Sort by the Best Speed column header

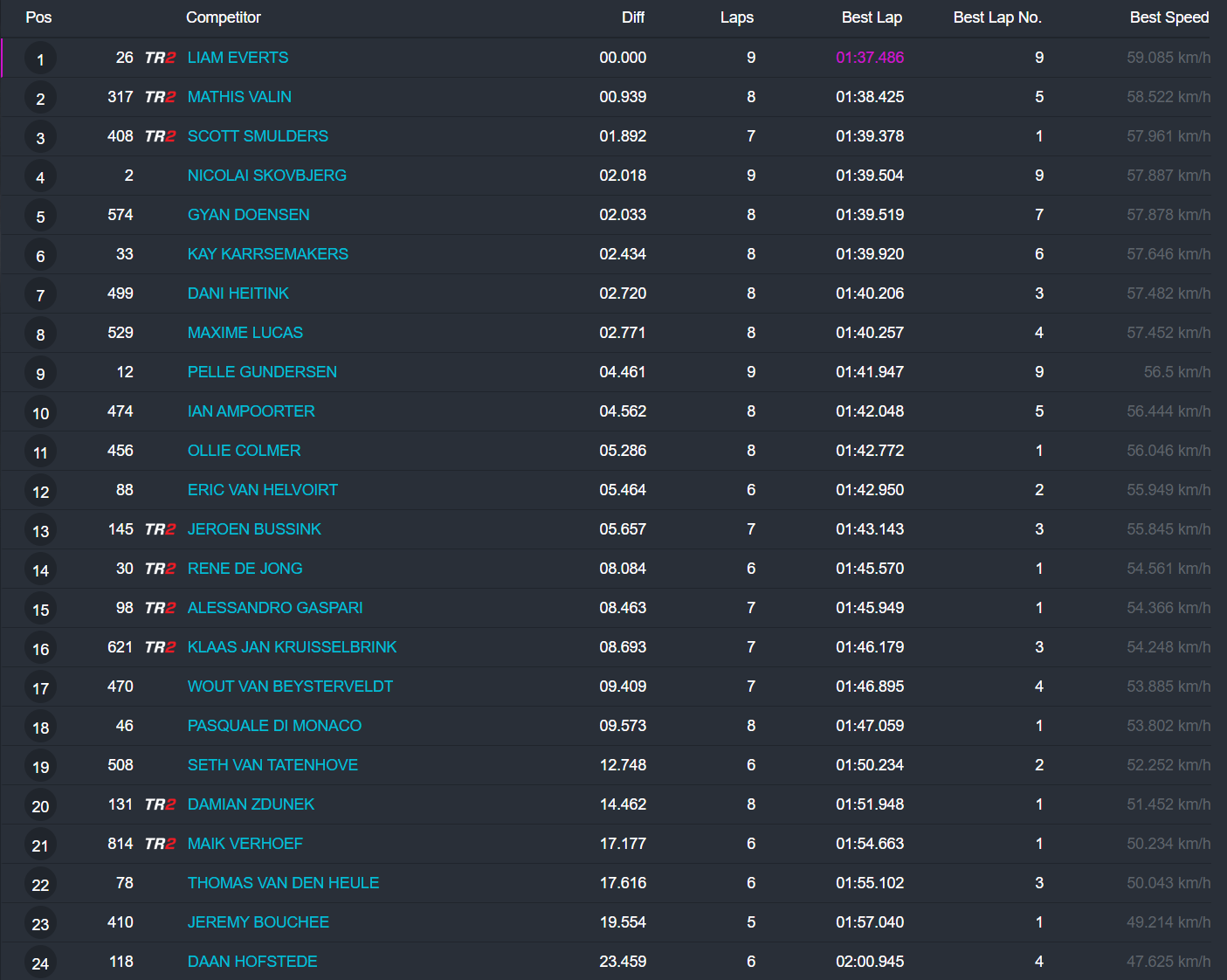pos(1168,17)
